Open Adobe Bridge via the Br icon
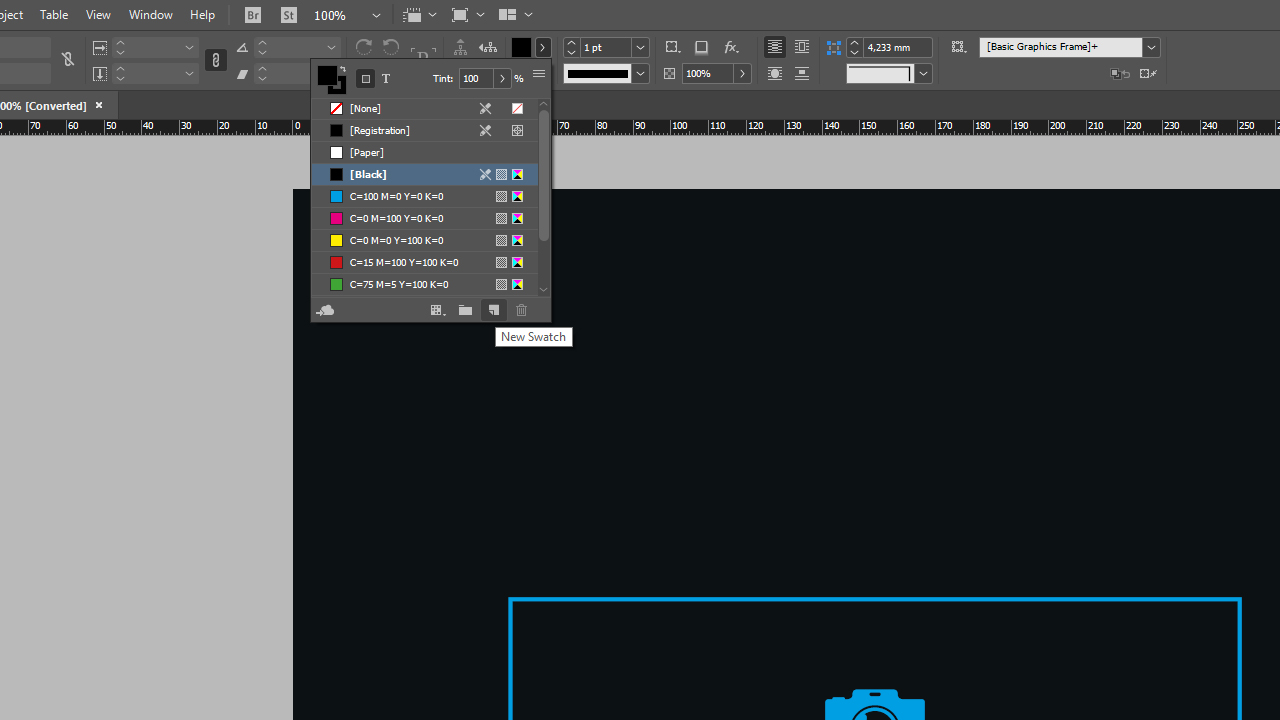 point(253,15)
